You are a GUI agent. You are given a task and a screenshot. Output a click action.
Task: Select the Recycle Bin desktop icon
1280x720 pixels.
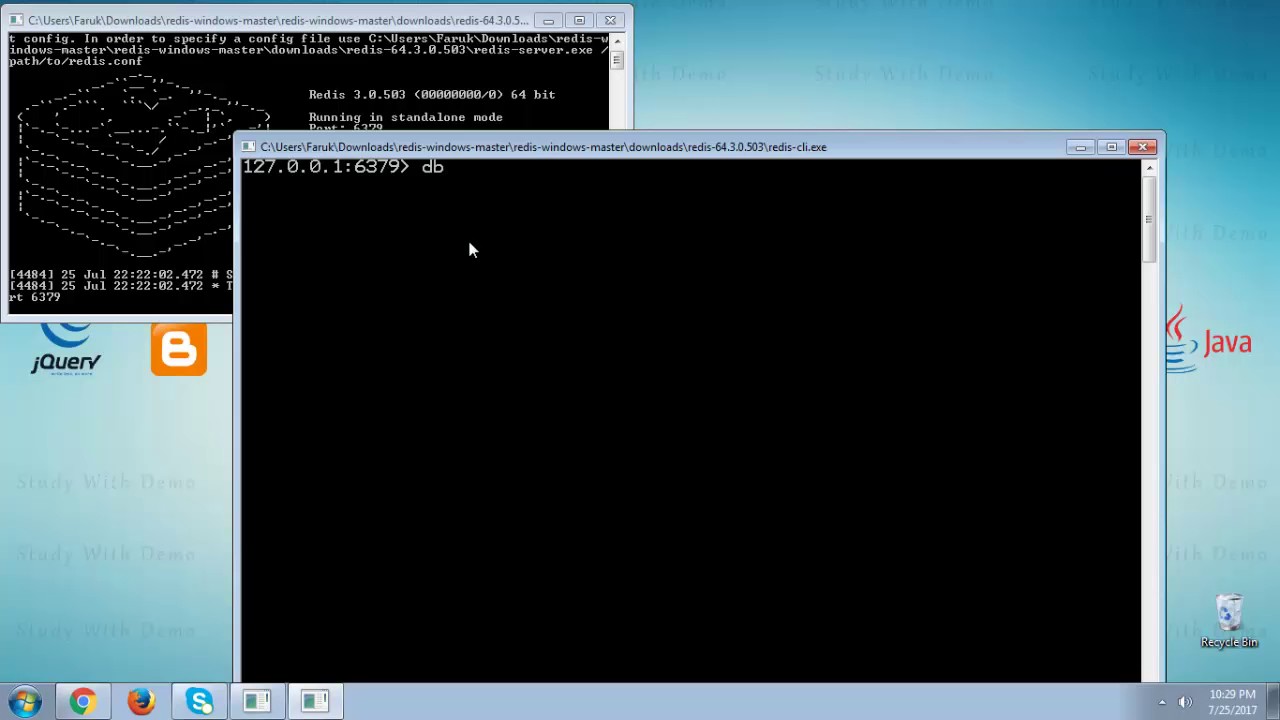pyautogui.click(x=1229, y=621)
